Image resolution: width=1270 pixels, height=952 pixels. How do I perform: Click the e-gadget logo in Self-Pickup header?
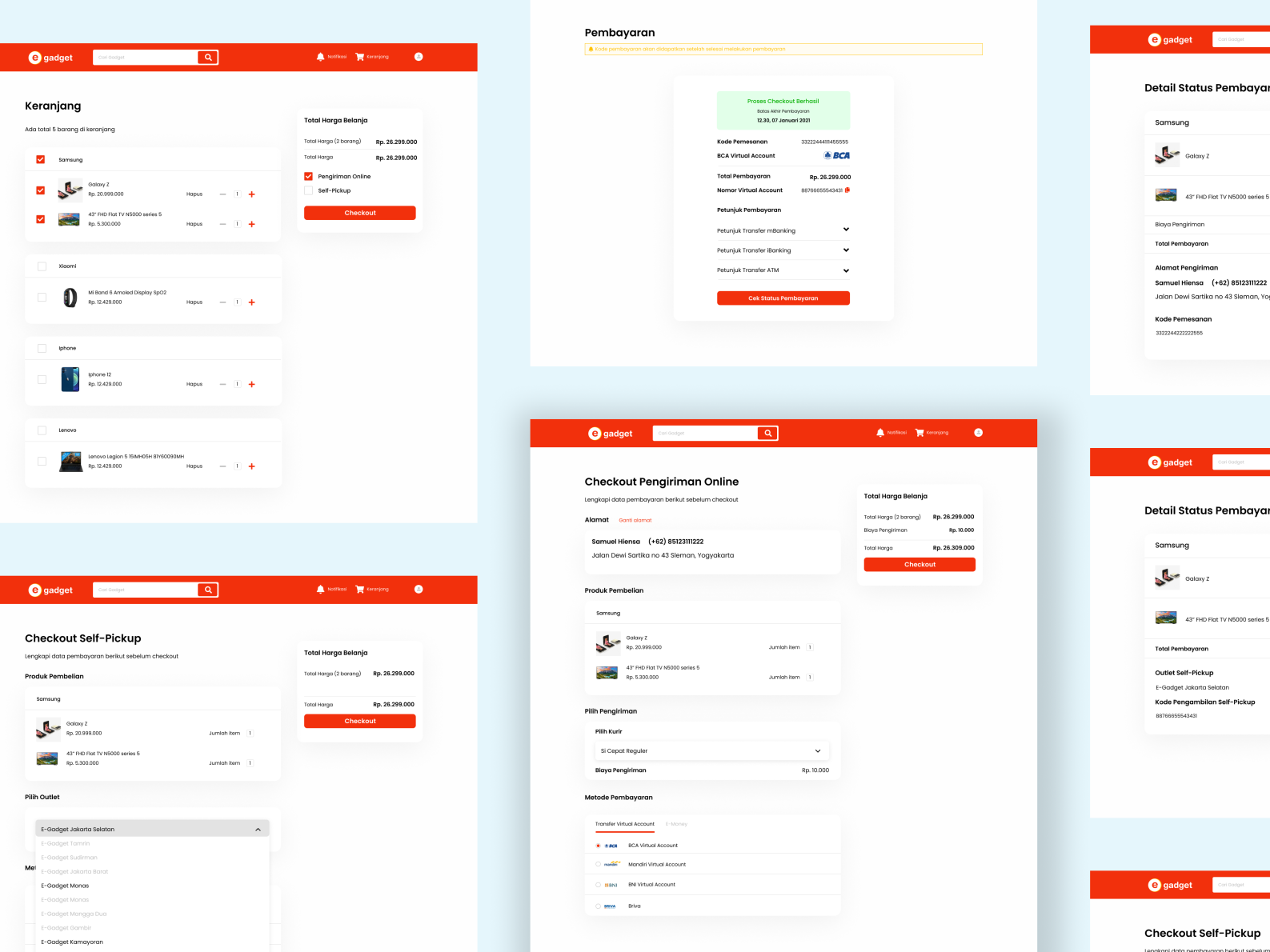[x=50, y=590]
